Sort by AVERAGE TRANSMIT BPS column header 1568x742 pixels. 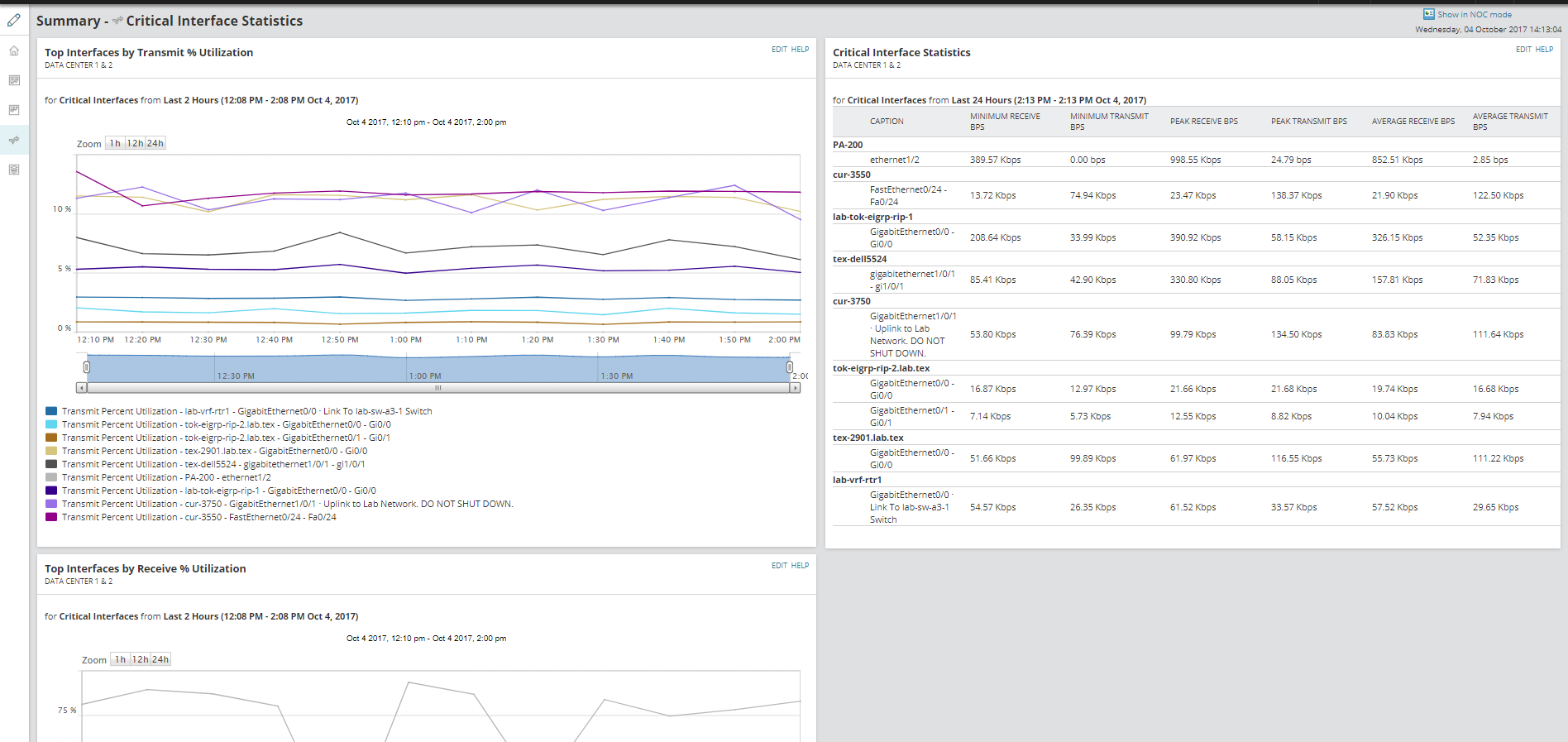point(1510,122)
